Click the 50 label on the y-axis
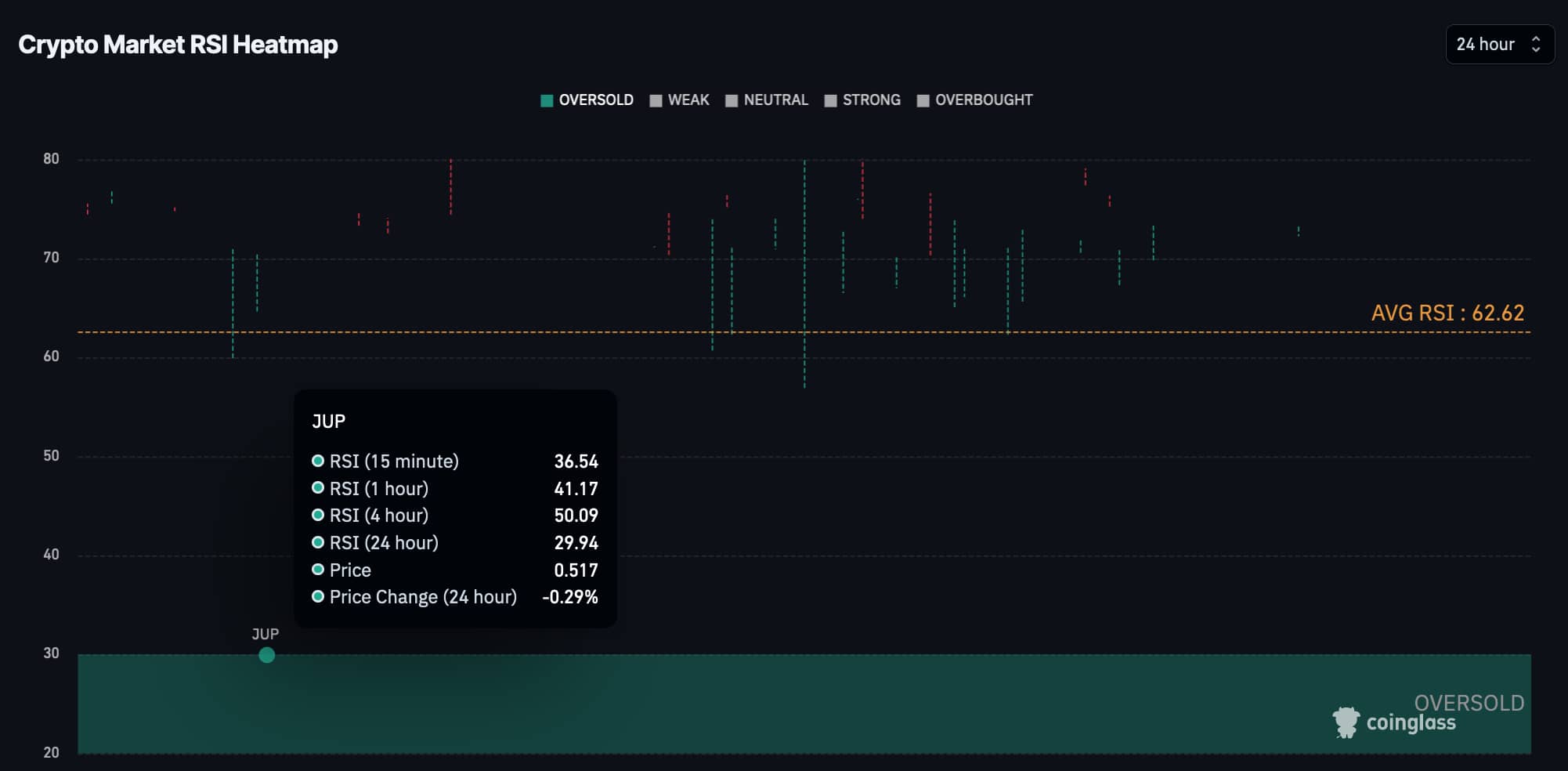 click(51, 456)
